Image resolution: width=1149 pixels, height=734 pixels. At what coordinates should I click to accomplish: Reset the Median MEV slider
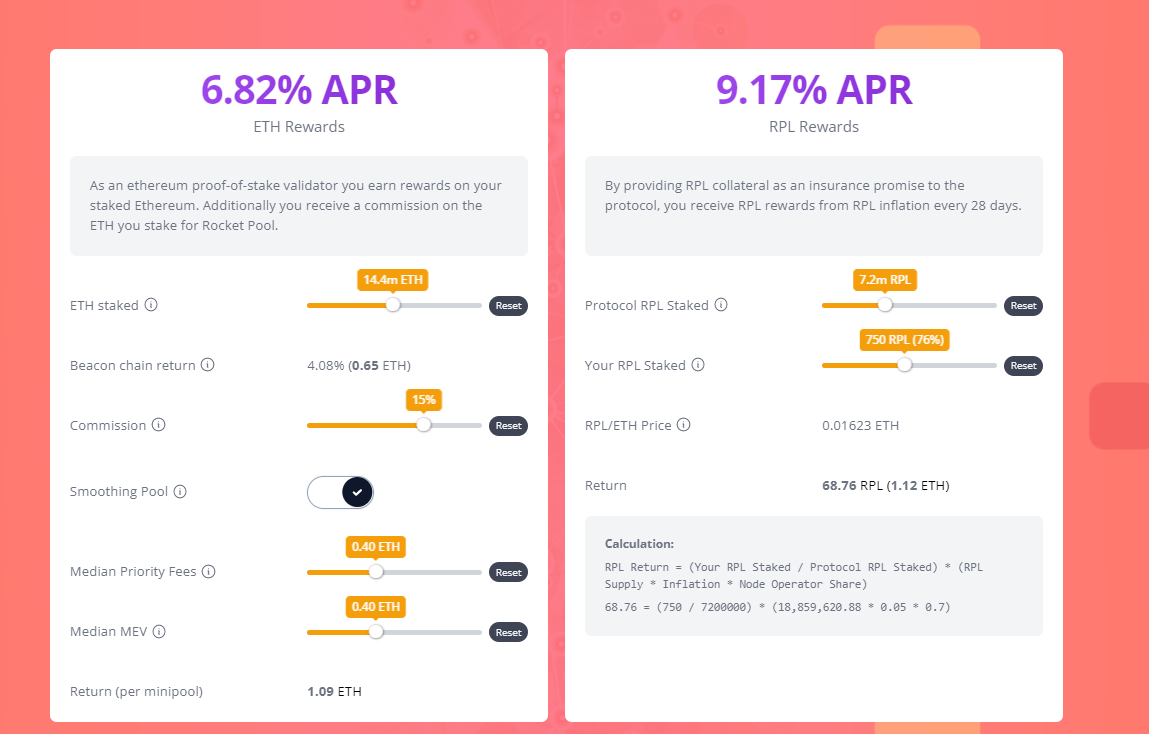pos(508,633)
